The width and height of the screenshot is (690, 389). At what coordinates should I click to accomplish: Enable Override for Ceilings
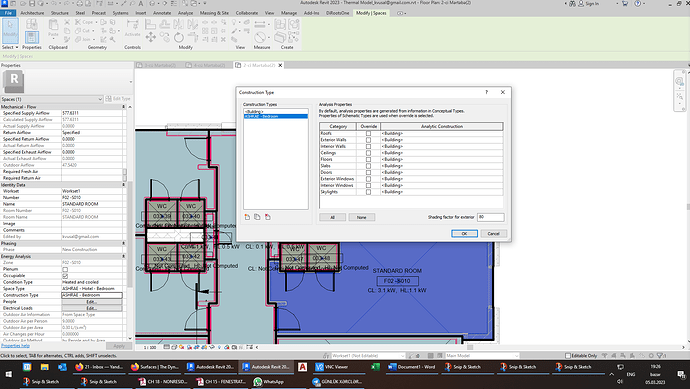[x=368, y=153]
